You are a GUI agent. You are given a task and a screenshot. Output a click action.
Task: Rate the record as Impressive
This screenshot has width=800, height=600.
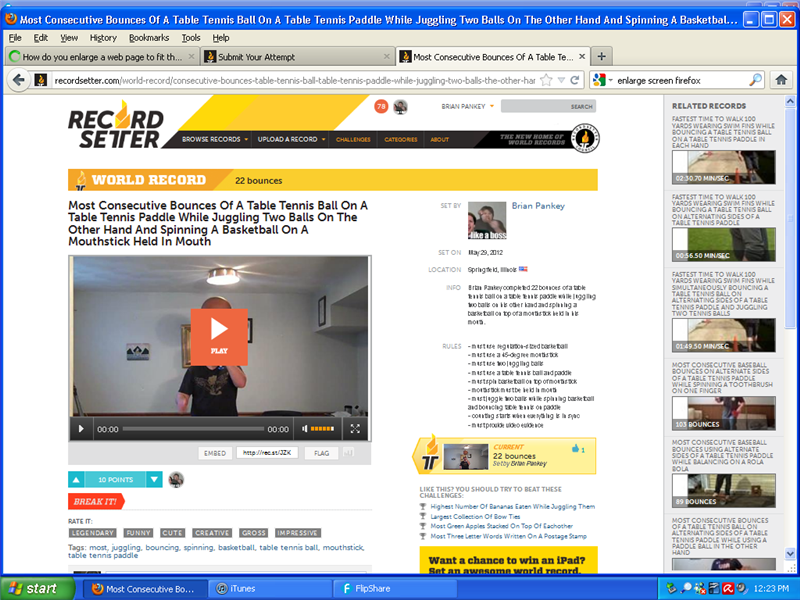[x=297, y=533]
